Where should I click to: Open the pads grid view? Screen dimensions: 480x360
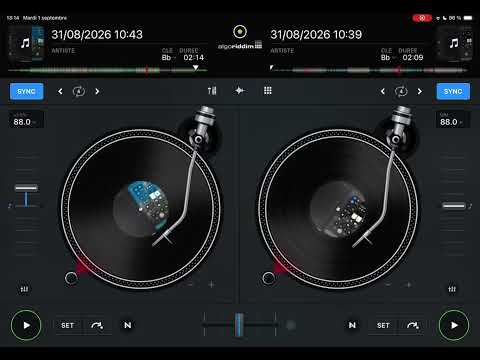[268, 91]
